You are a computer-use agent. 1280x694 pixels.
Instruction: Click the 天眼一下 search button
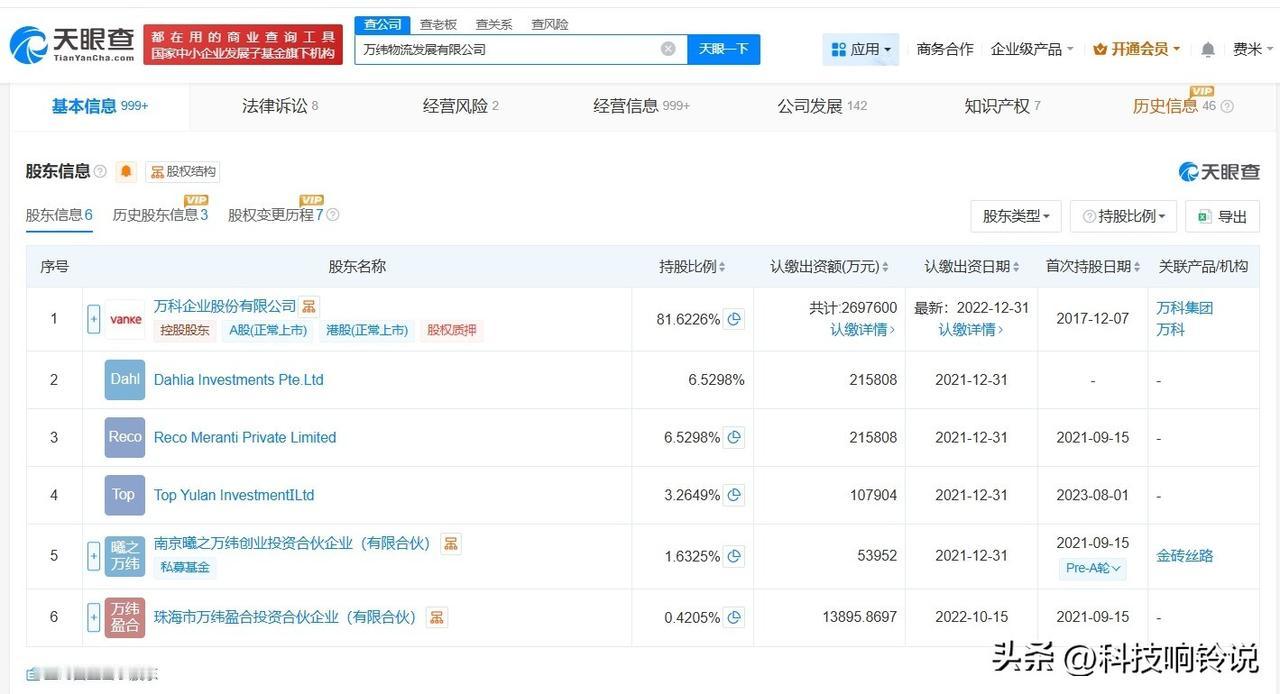(x=724, y=49)
